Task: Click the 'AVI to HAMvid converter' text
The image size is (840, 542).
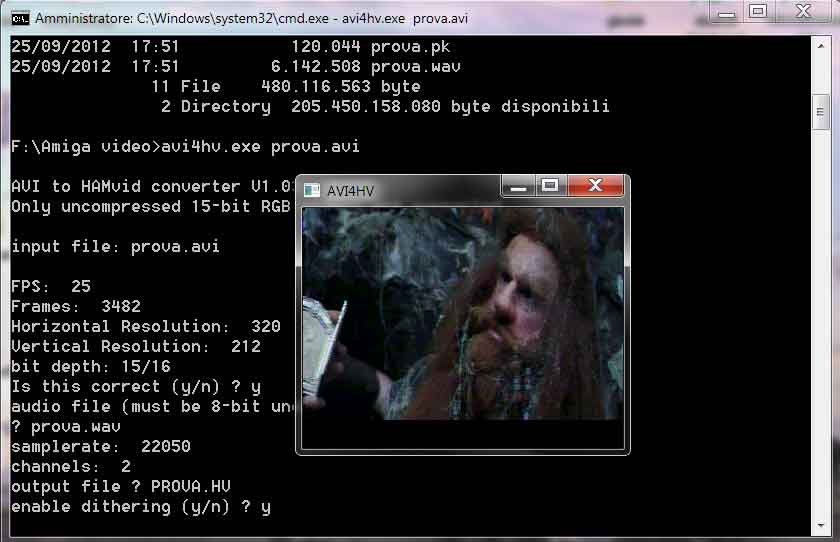Action: click(153, 187)
